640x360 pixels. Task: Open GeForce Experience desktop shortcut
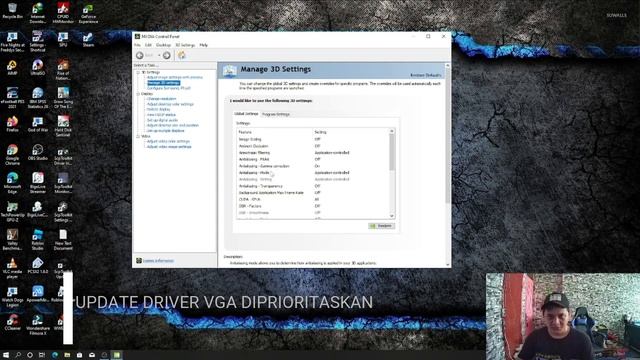point(88,13)
